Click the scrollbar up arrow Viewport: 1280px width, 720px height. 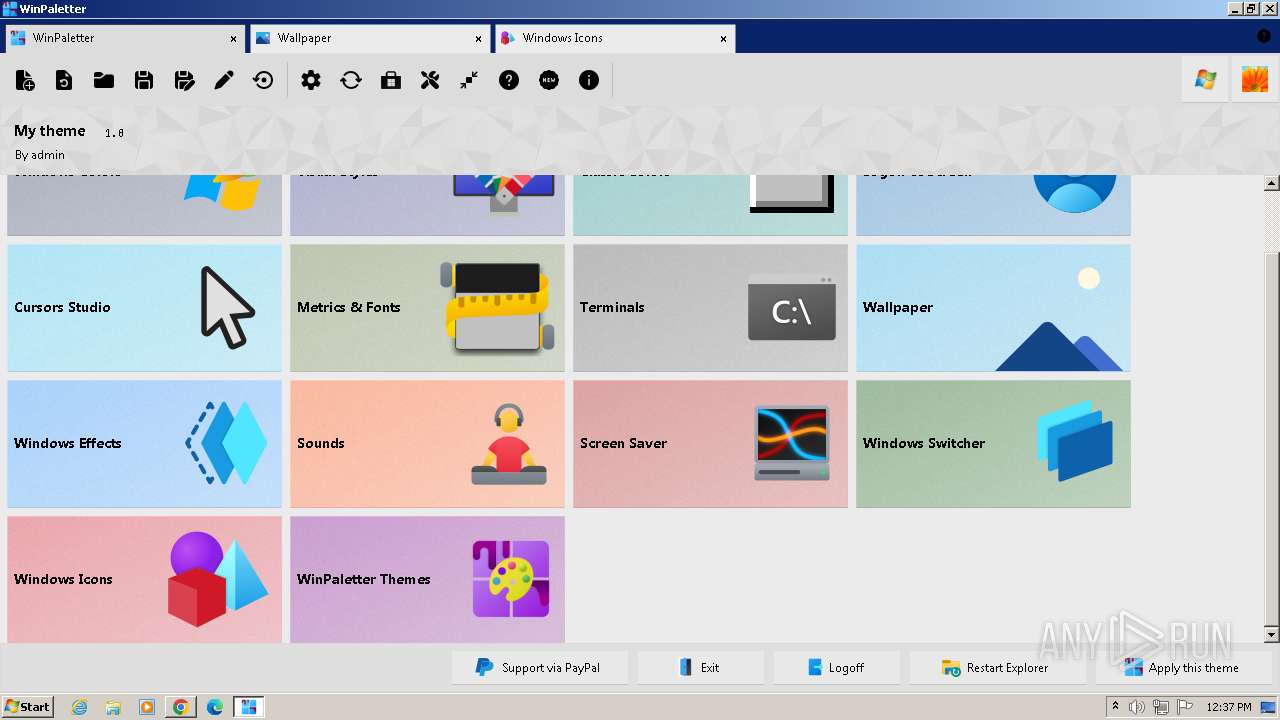(1272, 183)
